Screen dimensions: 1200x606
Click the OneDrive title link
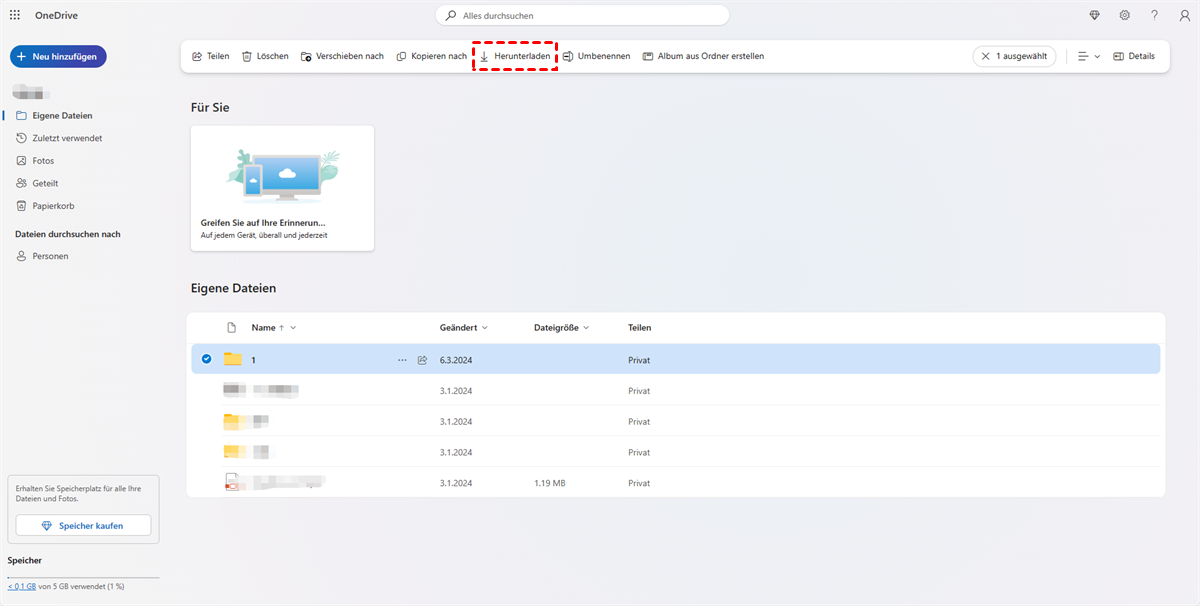pyautogui.click(x=55, y=15)
